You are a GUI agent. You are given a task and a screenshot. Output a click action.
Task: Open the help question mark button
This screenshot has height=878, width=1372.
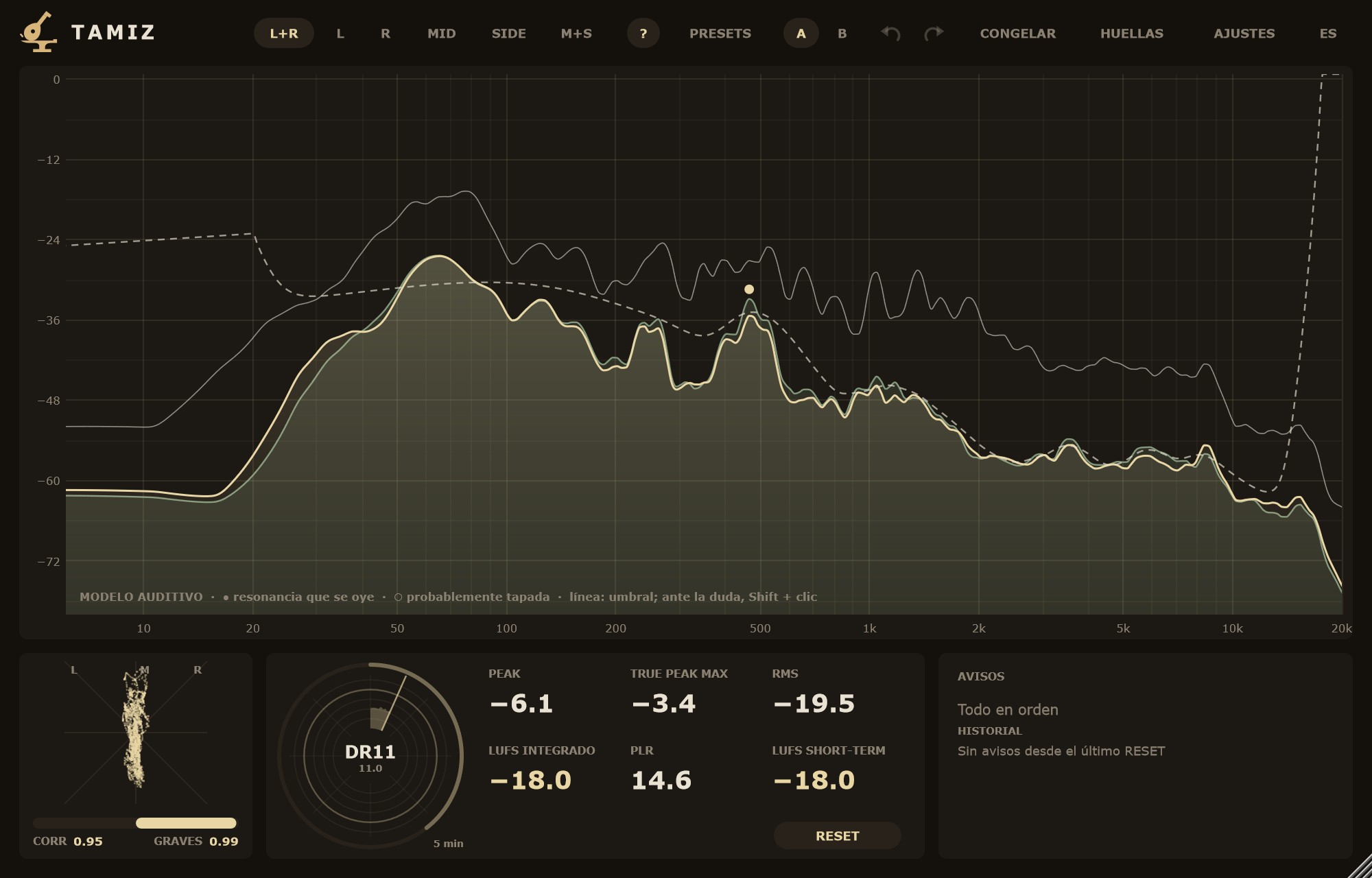tap(643, 33)
